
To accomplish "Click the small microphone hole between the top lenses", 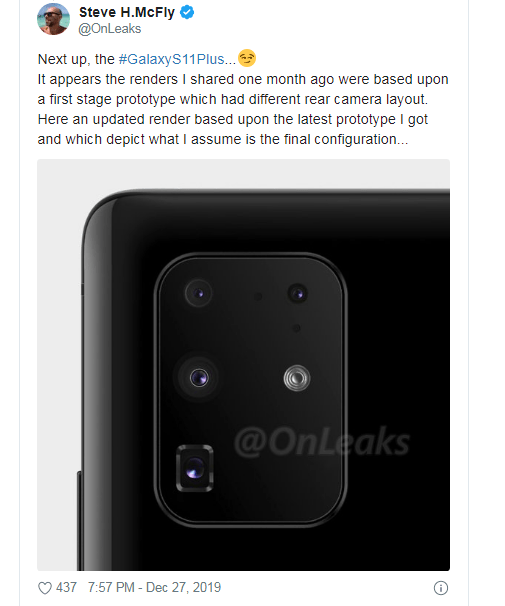I will 258,296.
